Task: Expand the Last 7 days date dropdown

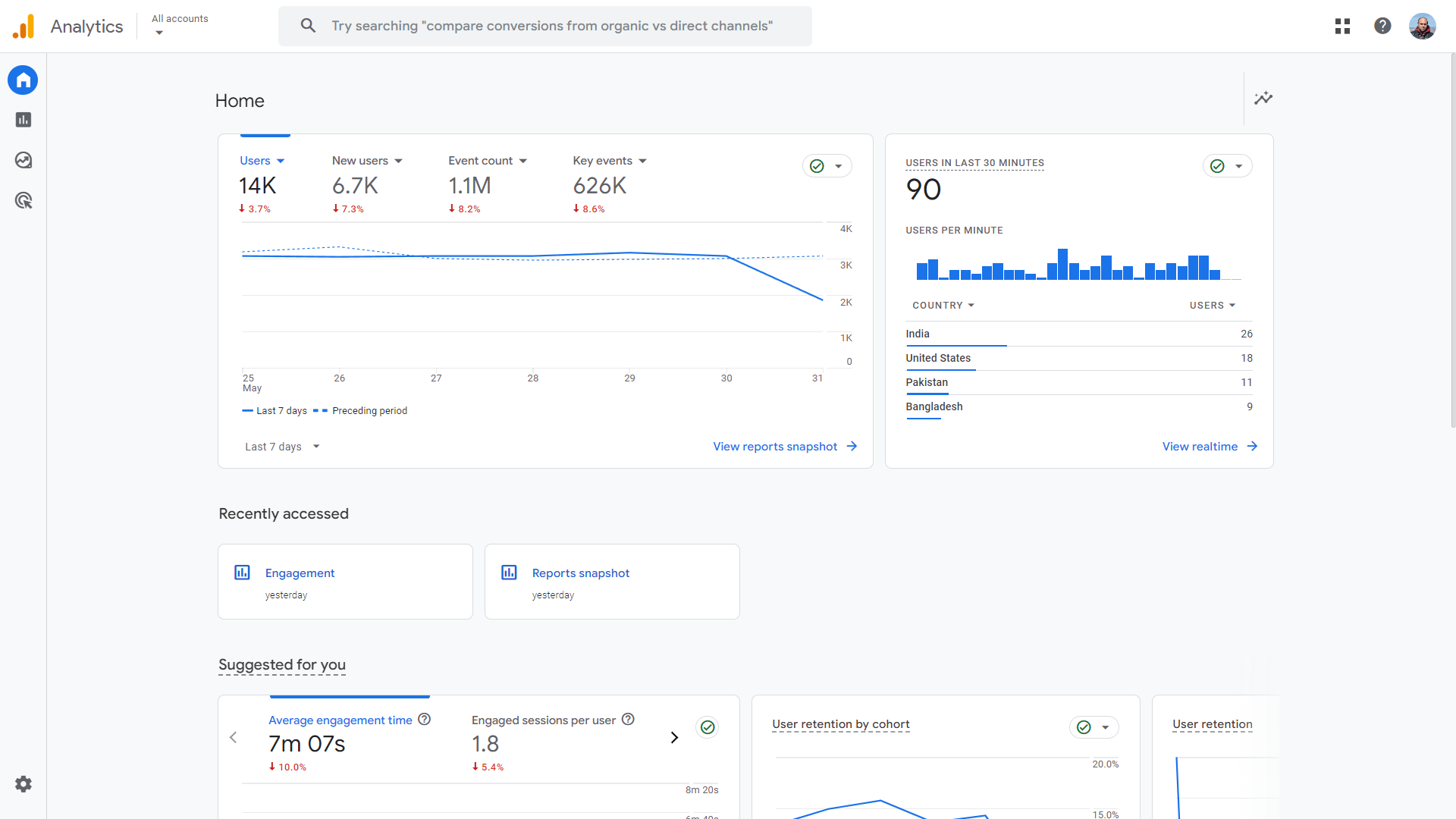Action: 282,447
